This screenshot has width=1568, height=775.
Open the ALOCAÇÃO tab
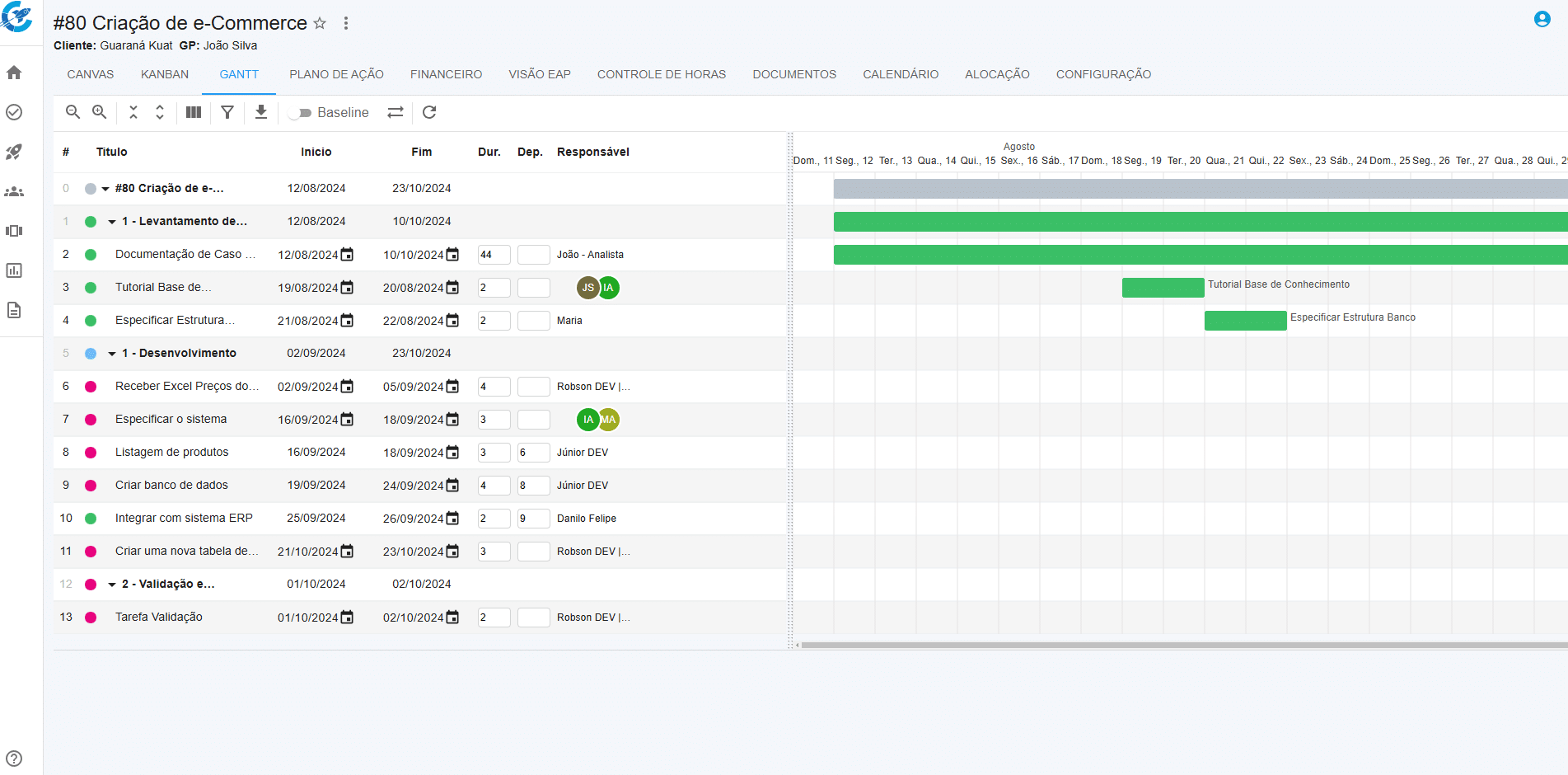(997, 74)
